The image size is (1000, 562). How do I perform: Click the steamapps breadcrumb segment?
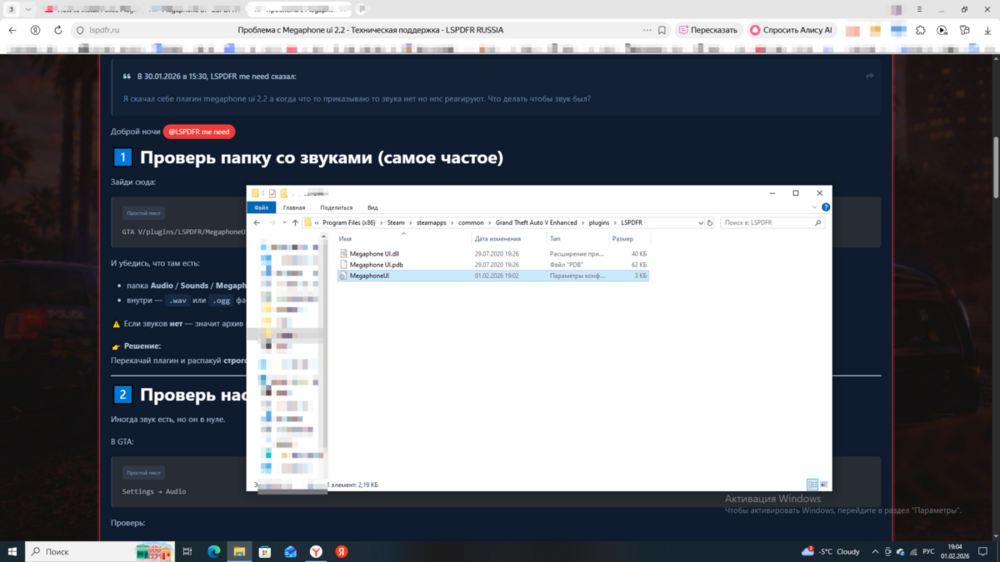tap(431, 223)
